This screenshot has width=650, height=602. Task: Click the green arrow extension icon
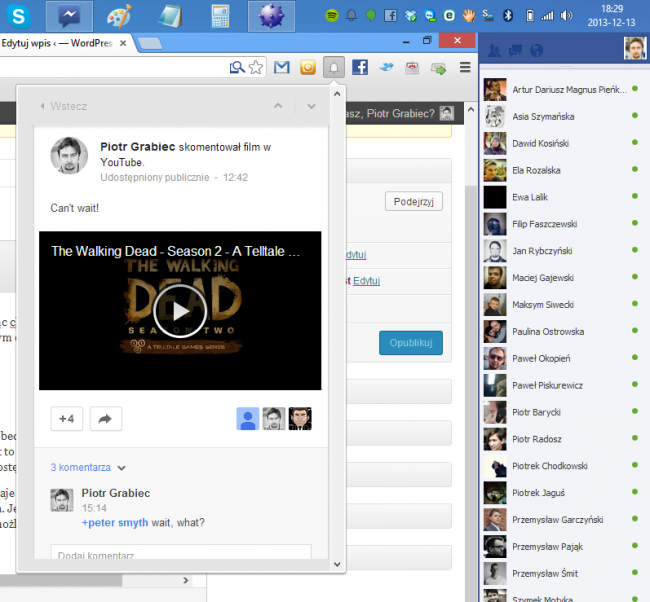[x=438, y=68]
